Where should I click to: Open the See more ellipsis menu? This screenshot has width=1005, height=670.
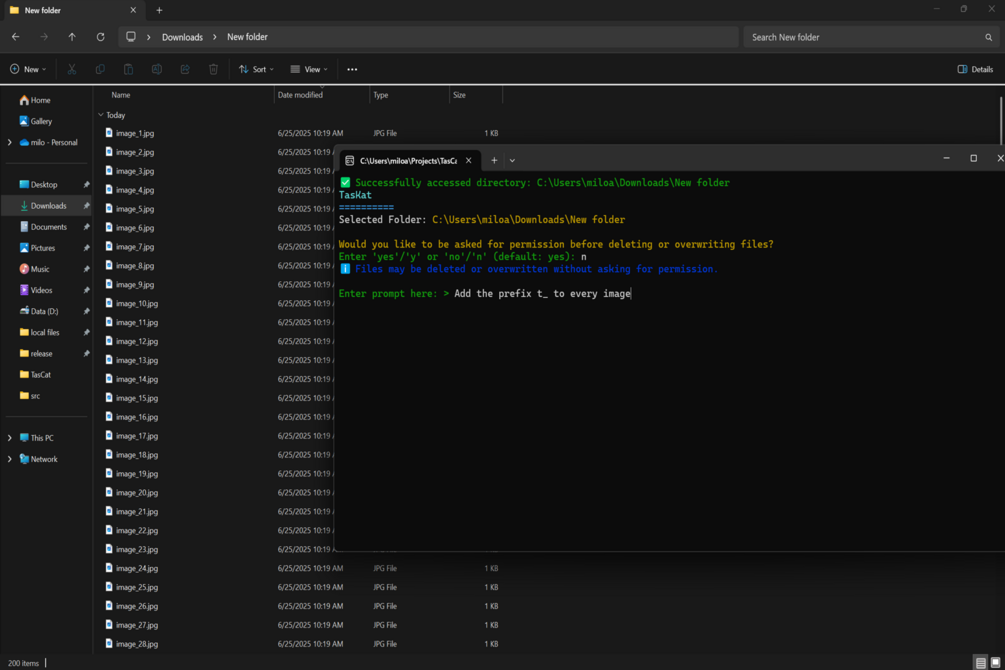352,69
